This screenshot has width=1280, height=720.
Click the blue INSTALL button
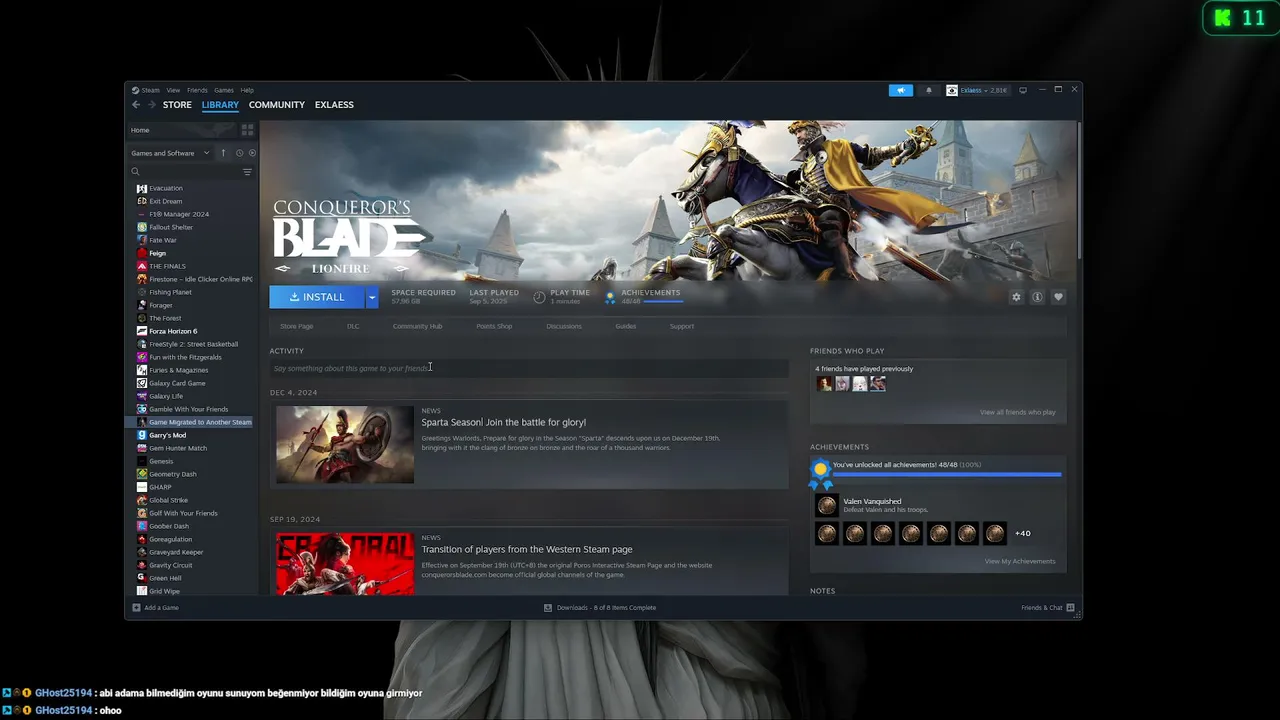[317, 297]
